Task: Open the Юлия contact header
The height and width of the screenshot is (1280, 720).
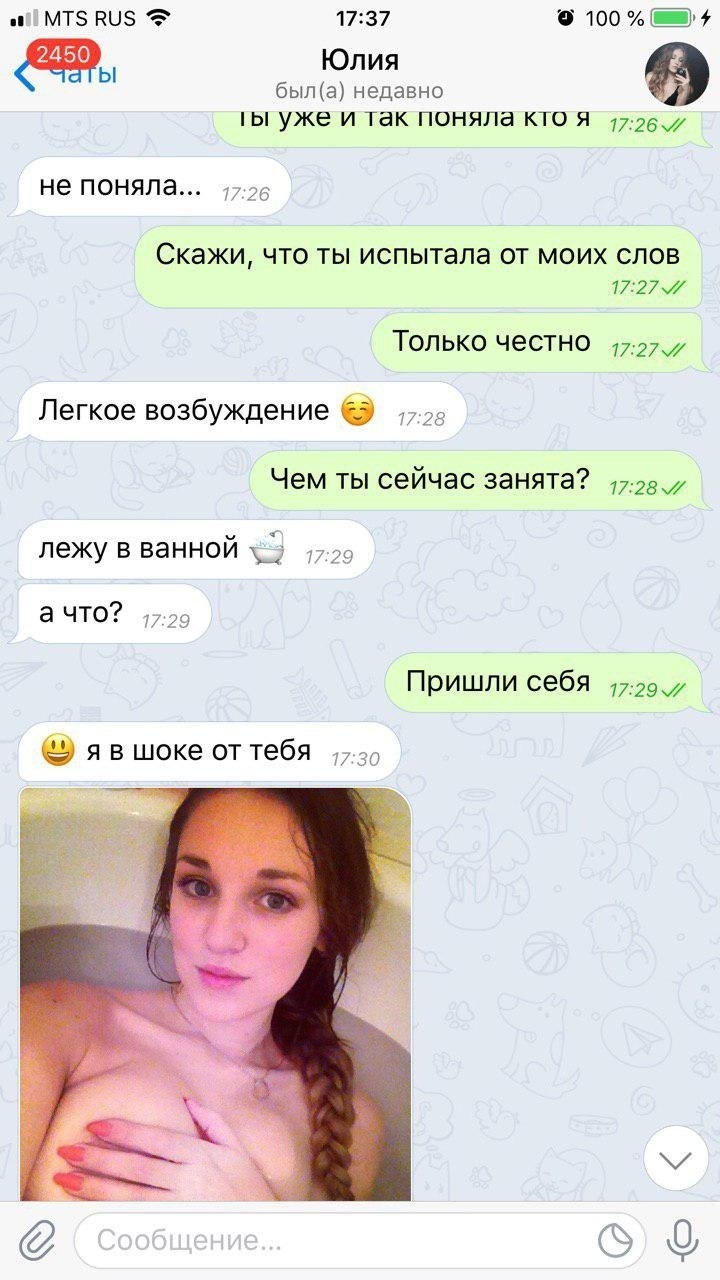Action: click(359, 59)
